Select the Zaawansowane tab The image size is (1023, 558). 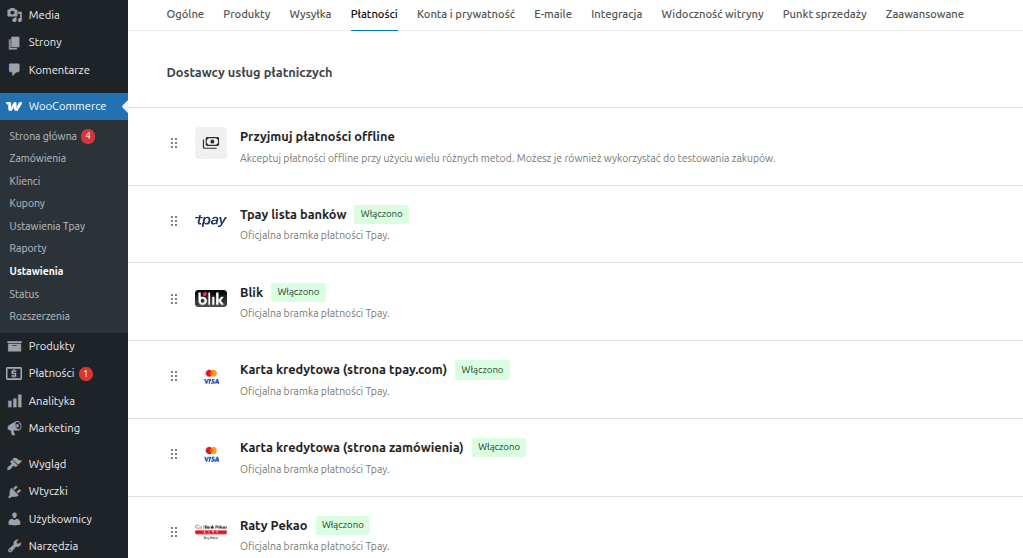[924, 15]
